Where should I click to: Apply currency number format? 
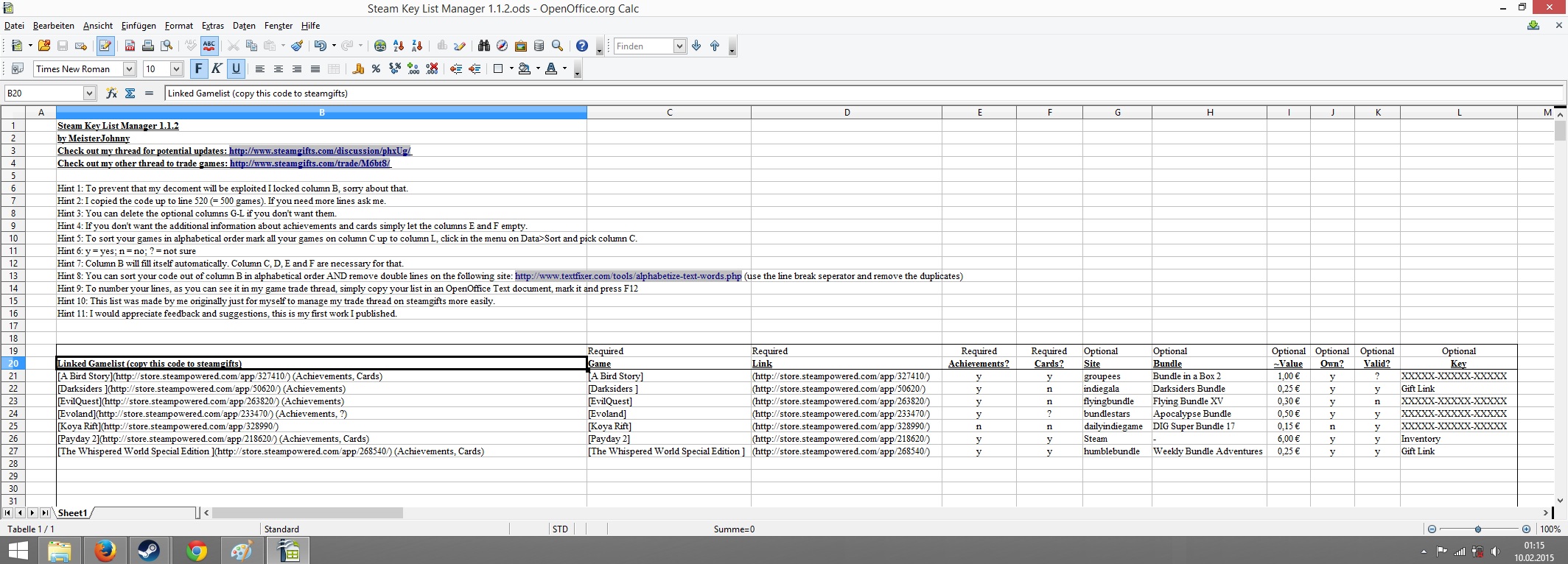point(358,68)
